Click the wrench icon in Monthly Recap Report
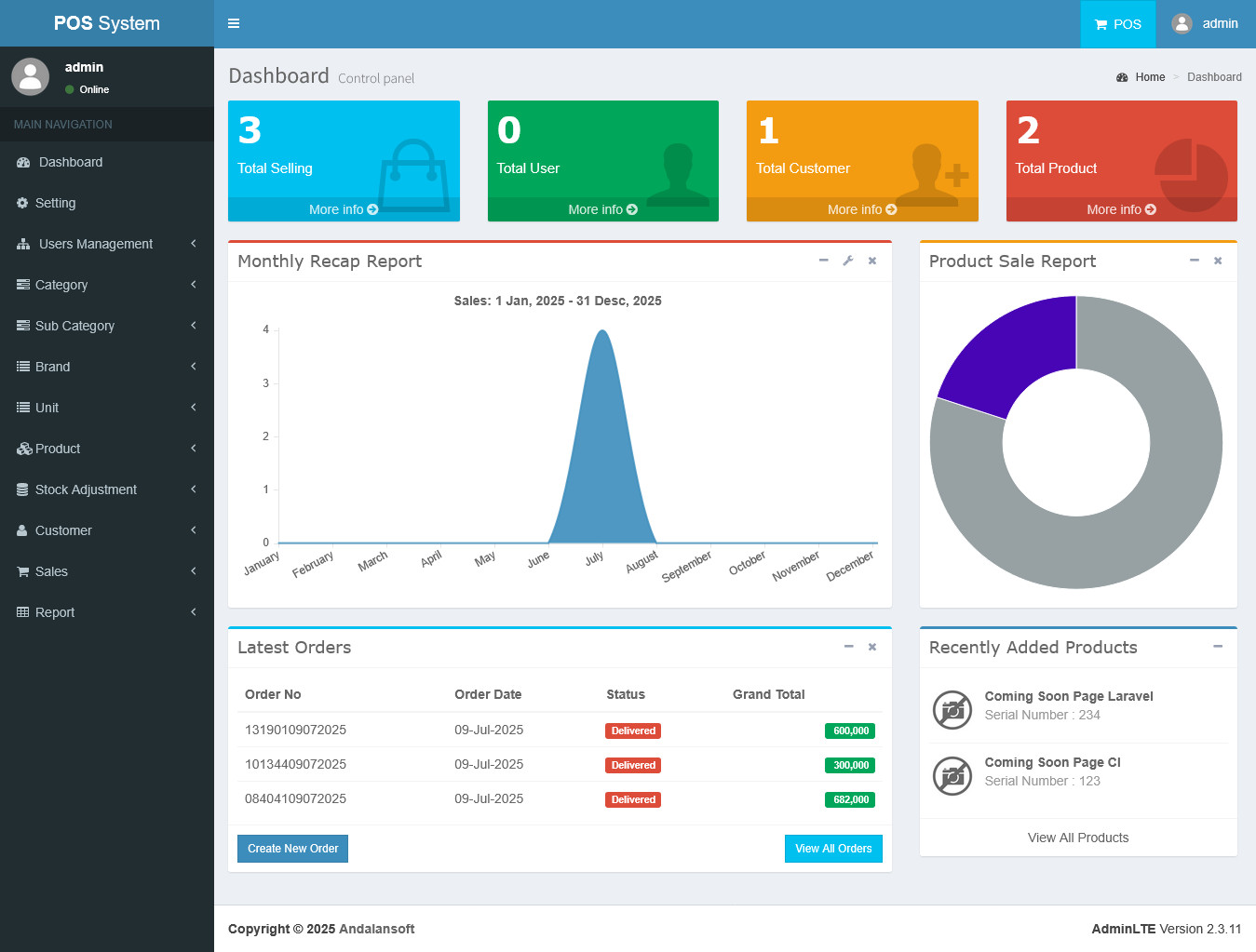This screenshot has height=952, width=1256. tap(847, 261)
